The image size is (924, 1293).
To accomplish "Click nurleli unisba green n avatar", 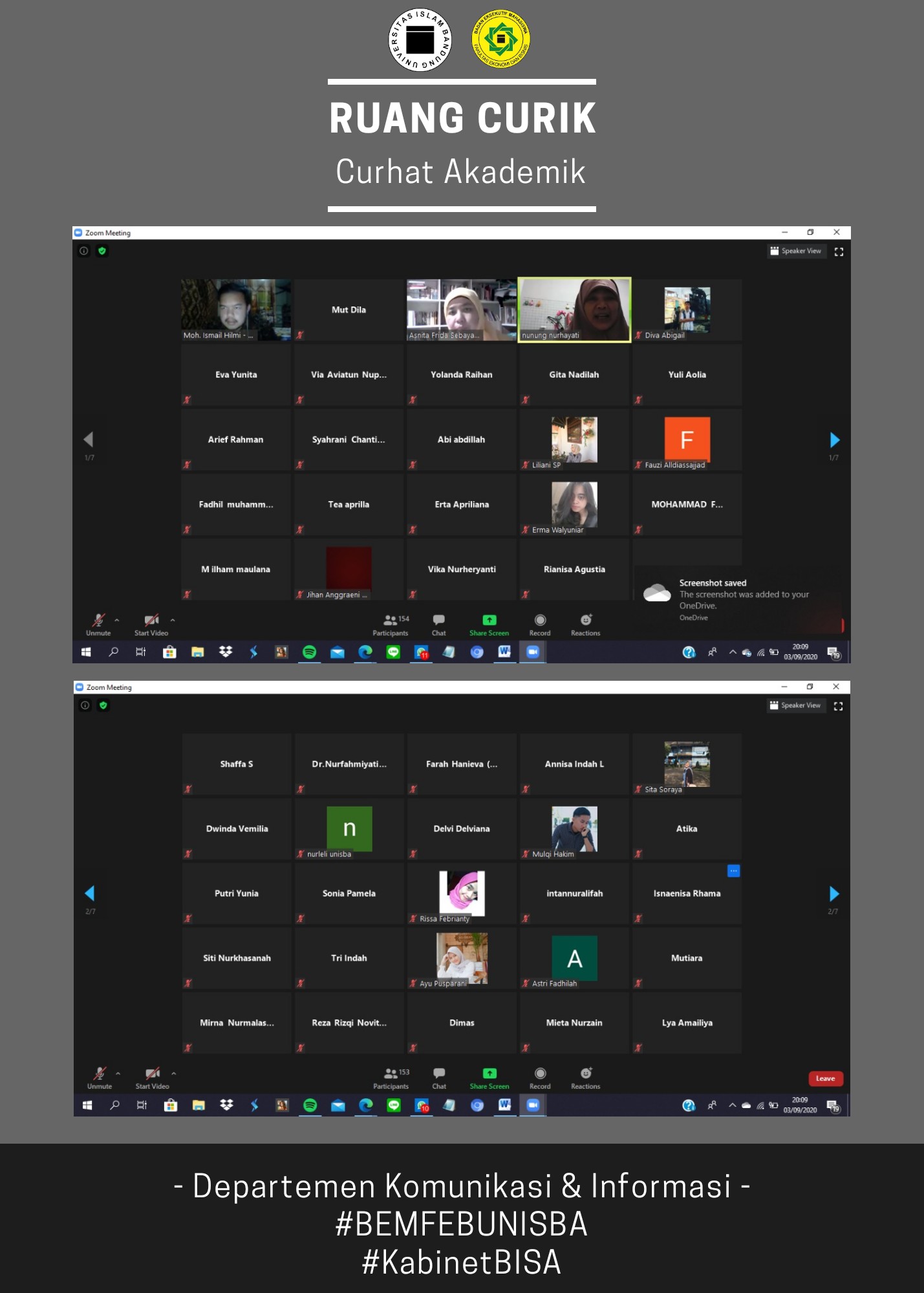I will point(349,828).
